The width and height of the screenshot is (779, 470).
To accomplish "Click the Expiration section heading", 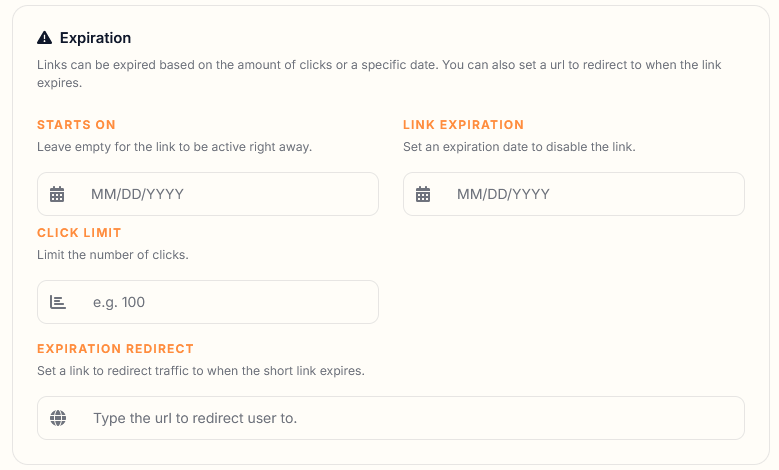I will pos(95,38).
